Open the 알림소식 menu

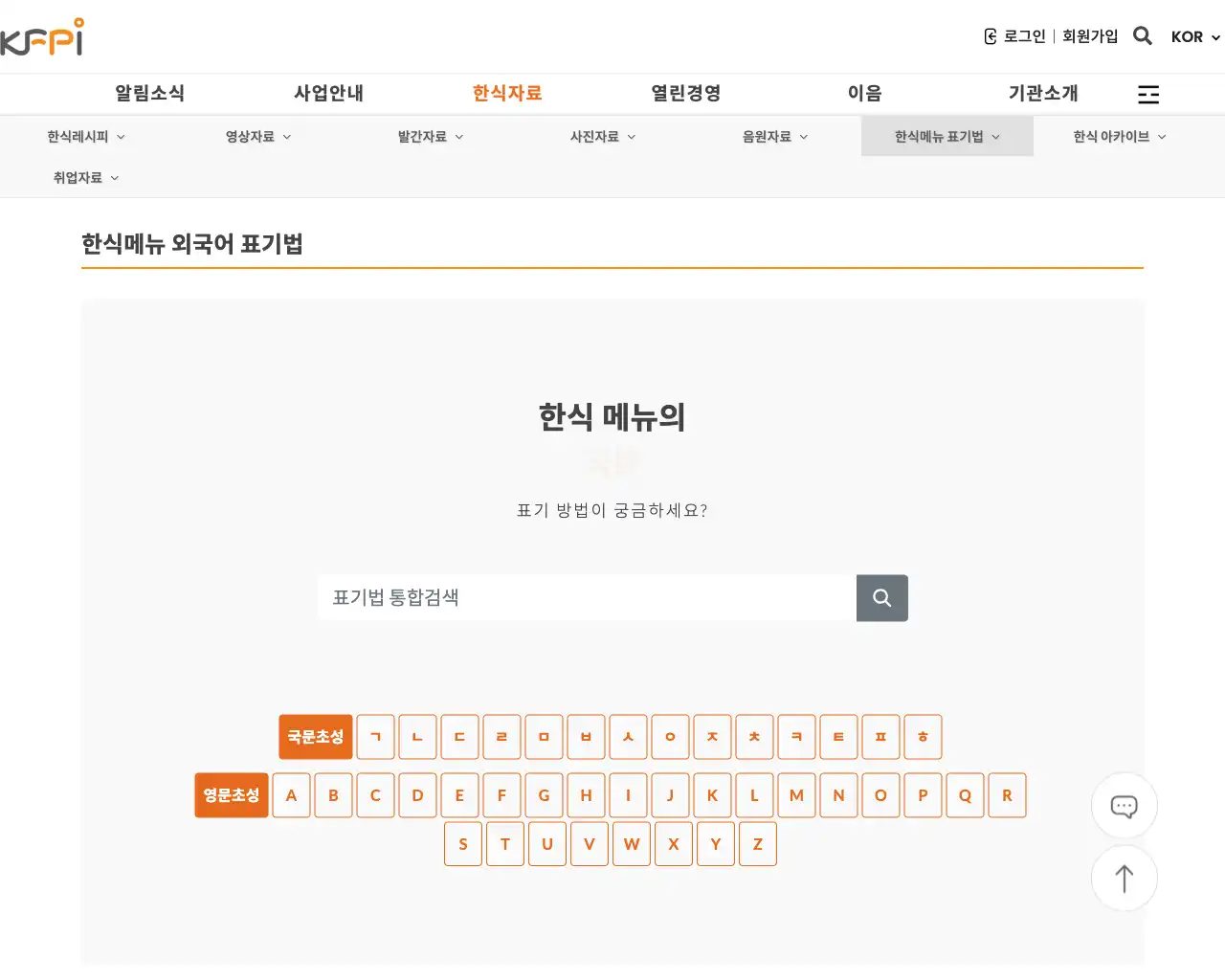click(x=149, y=93)
